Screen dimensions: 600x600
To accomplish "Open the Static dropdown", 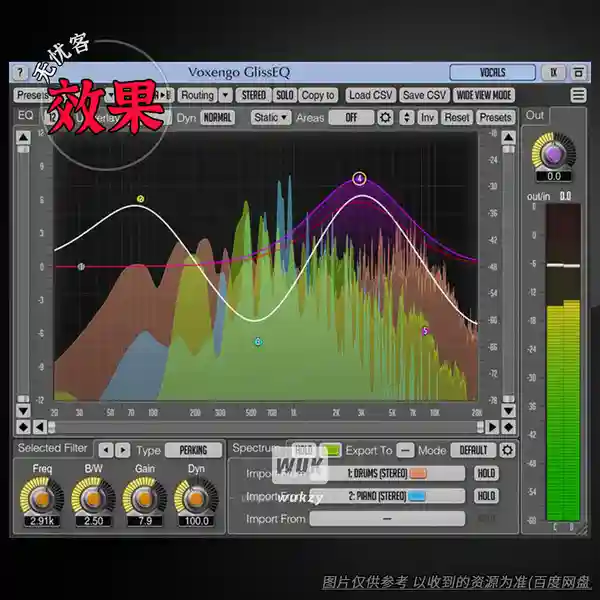I will (x=271, y=117).
